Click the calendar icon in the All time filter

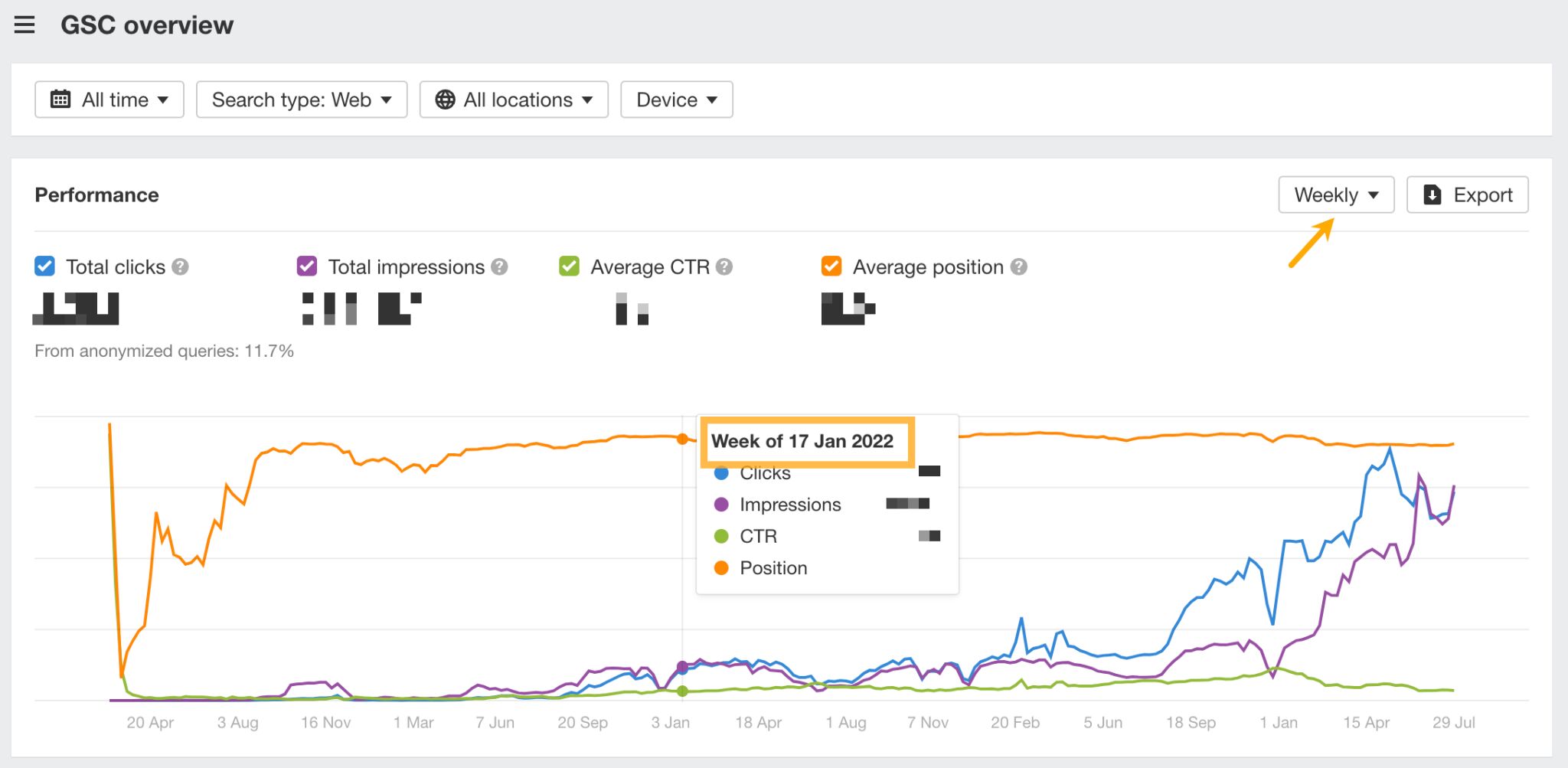pyautogui.click(x=61, y=99)
